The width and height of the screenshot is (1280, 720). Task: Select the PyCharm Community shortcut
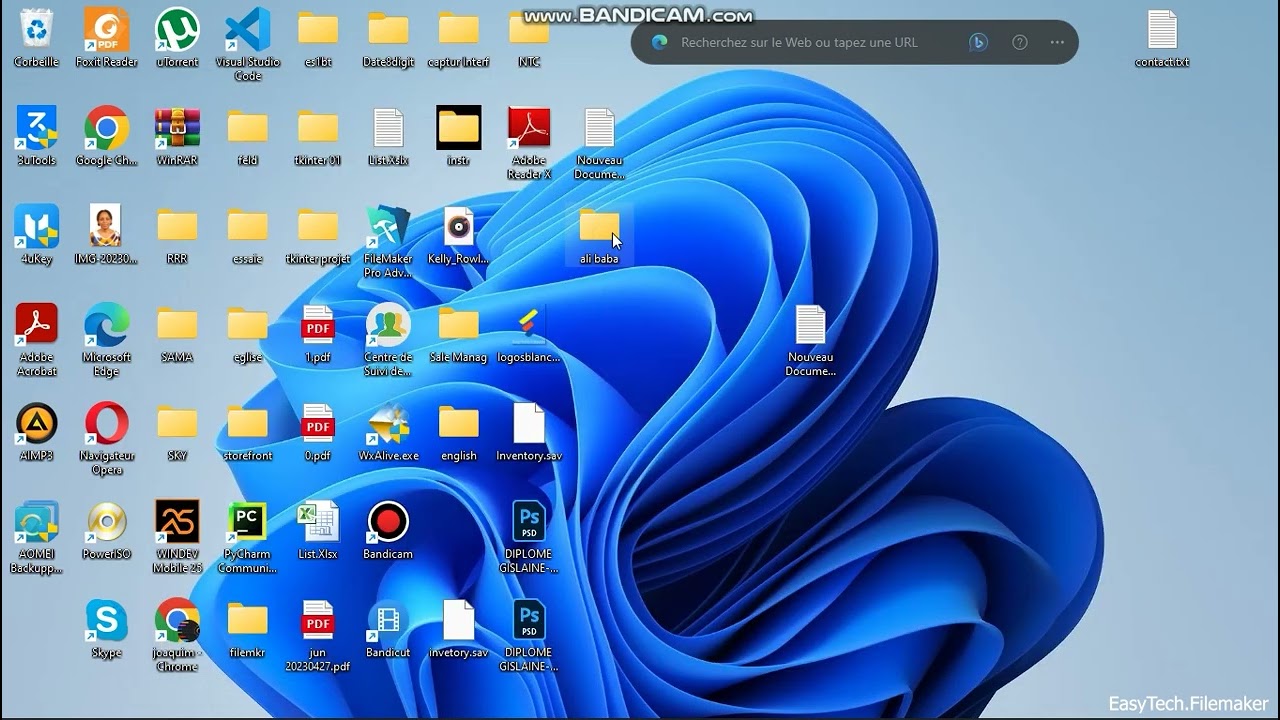(x=247, y=522)
